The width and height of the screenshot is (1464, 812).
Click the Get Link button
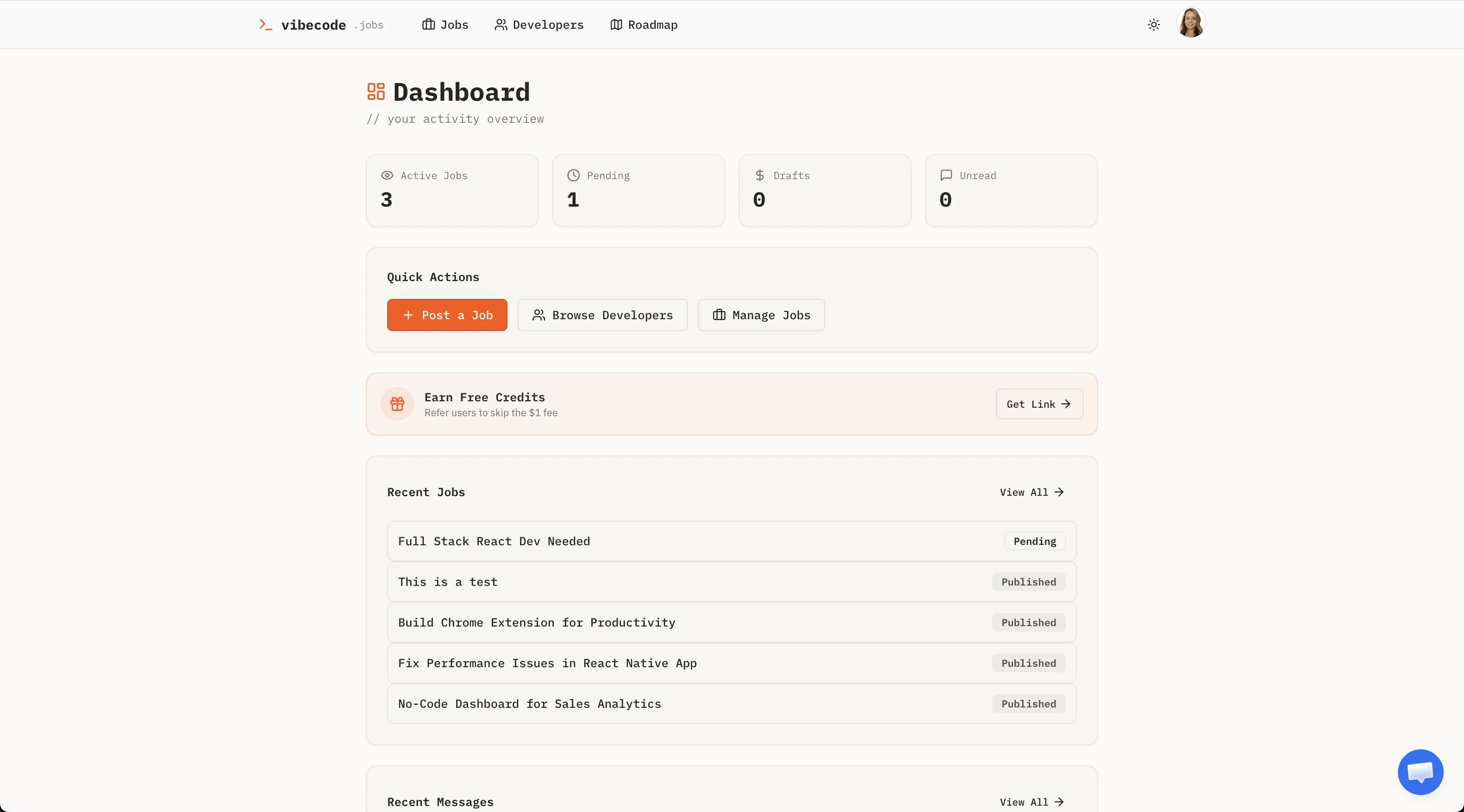(x=1039, y=404)
